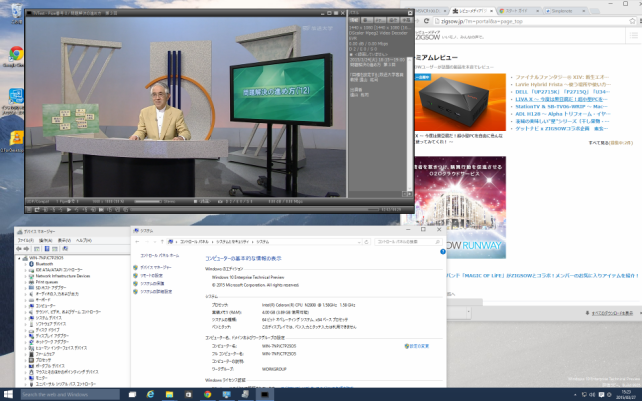Viewport: 642px width, 401px height.
Task: Expand the プロセッサ node
Action: tap(25, 360)
